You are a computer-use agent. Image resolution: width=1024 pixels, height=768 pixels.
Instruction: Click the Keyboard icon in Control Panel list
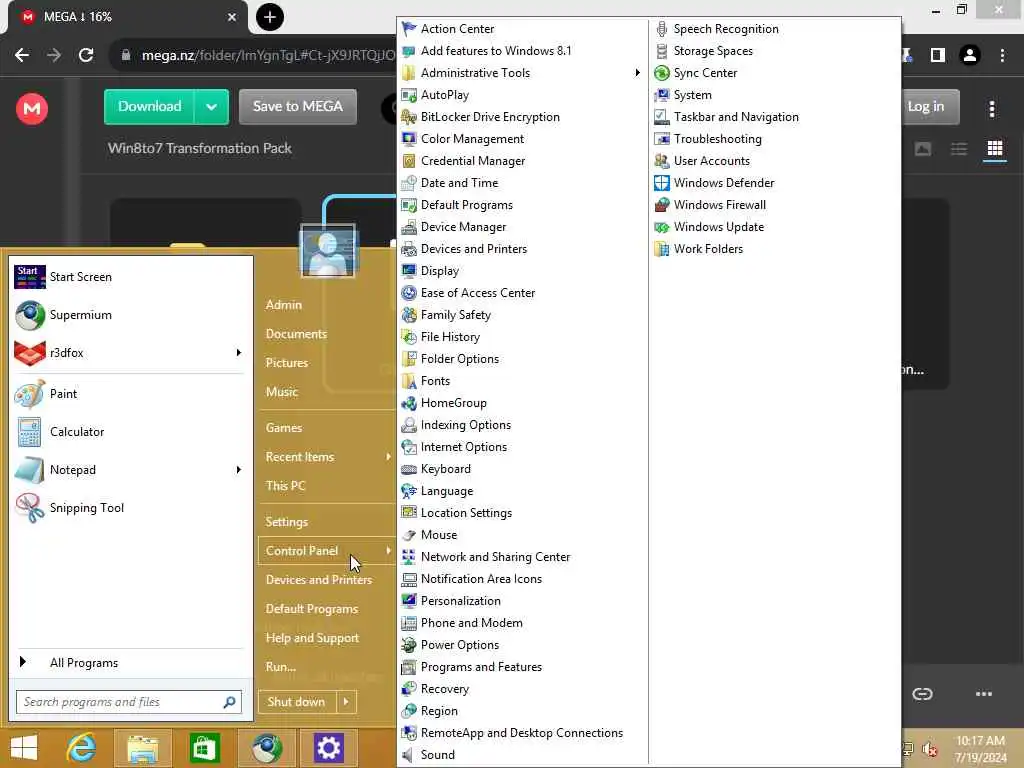pos(409,469)
